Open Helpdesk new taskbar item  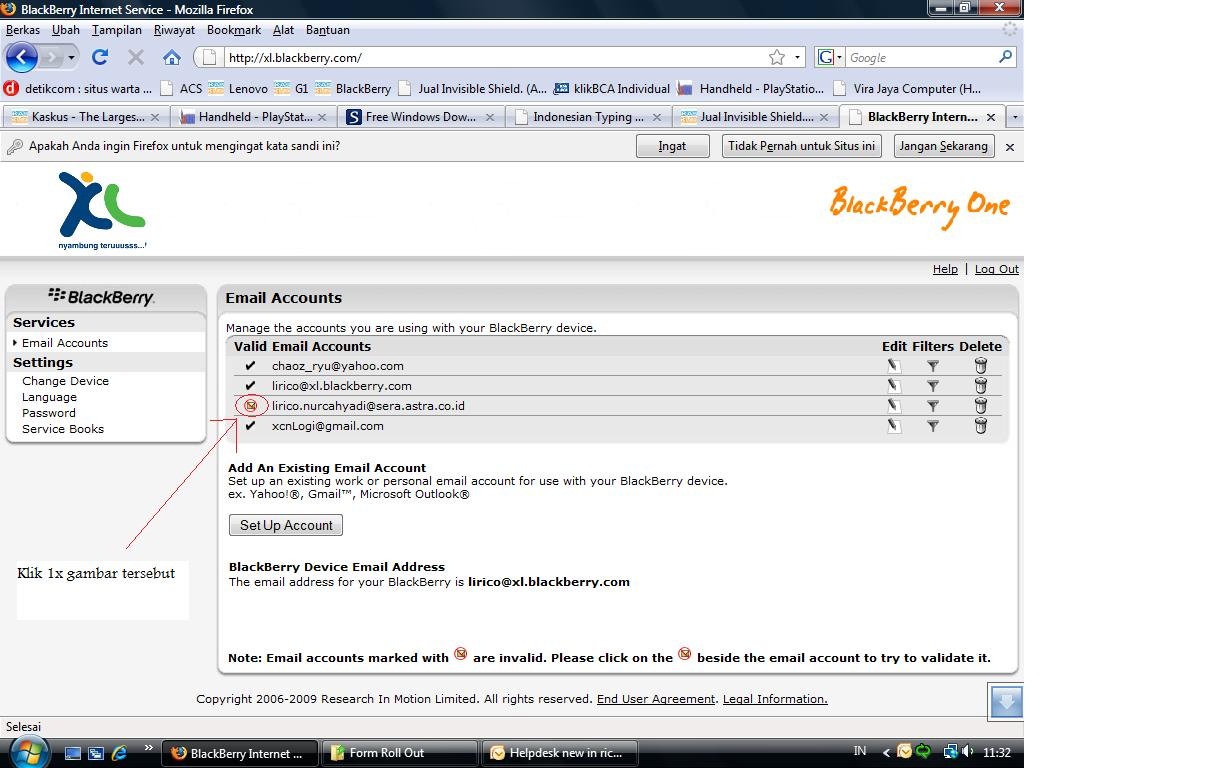(x=560, y=753)
